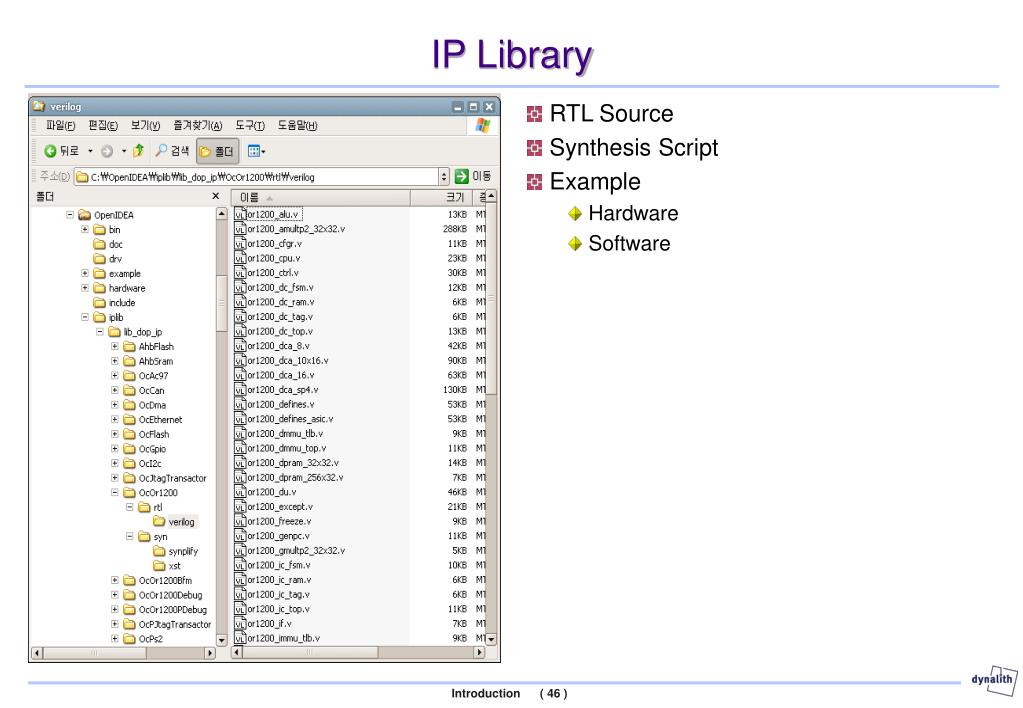Viewport: 1023px width, 708px height.
Task: Select file or1200_cpu.v icon
Action: click(240, 258)
